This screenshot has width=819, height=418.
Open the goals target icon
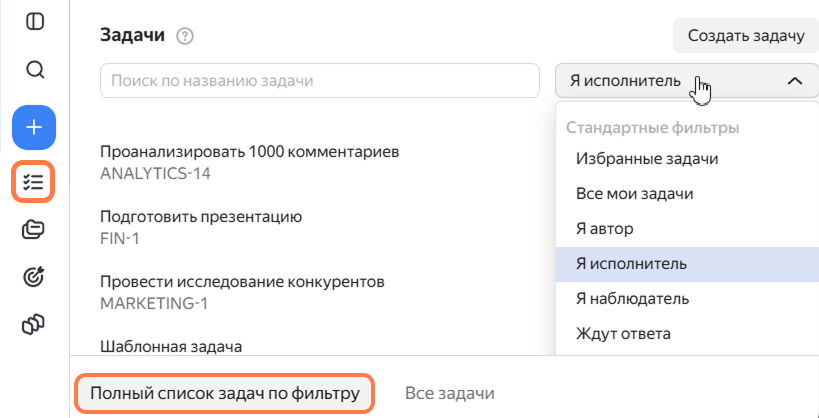34,277
